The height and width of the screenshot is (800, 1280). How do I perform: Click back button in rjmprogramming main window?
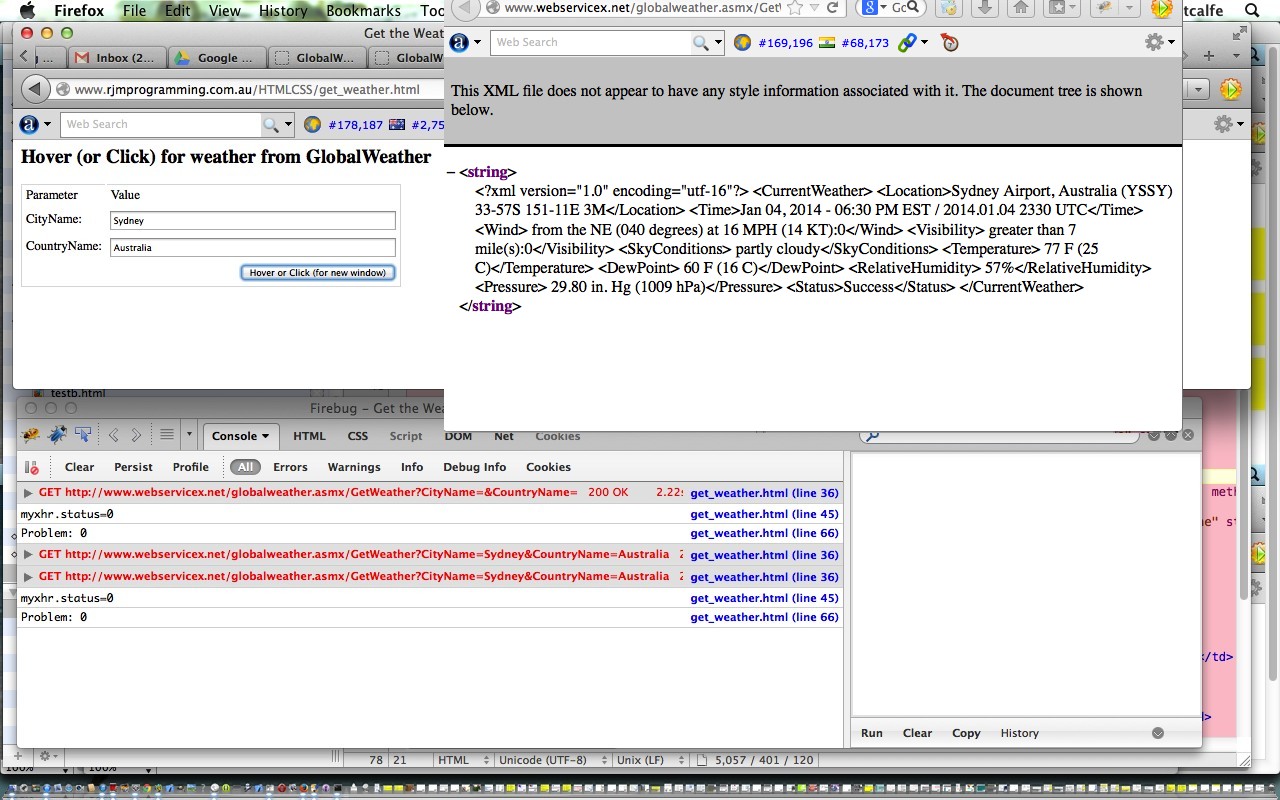point(35,89)
